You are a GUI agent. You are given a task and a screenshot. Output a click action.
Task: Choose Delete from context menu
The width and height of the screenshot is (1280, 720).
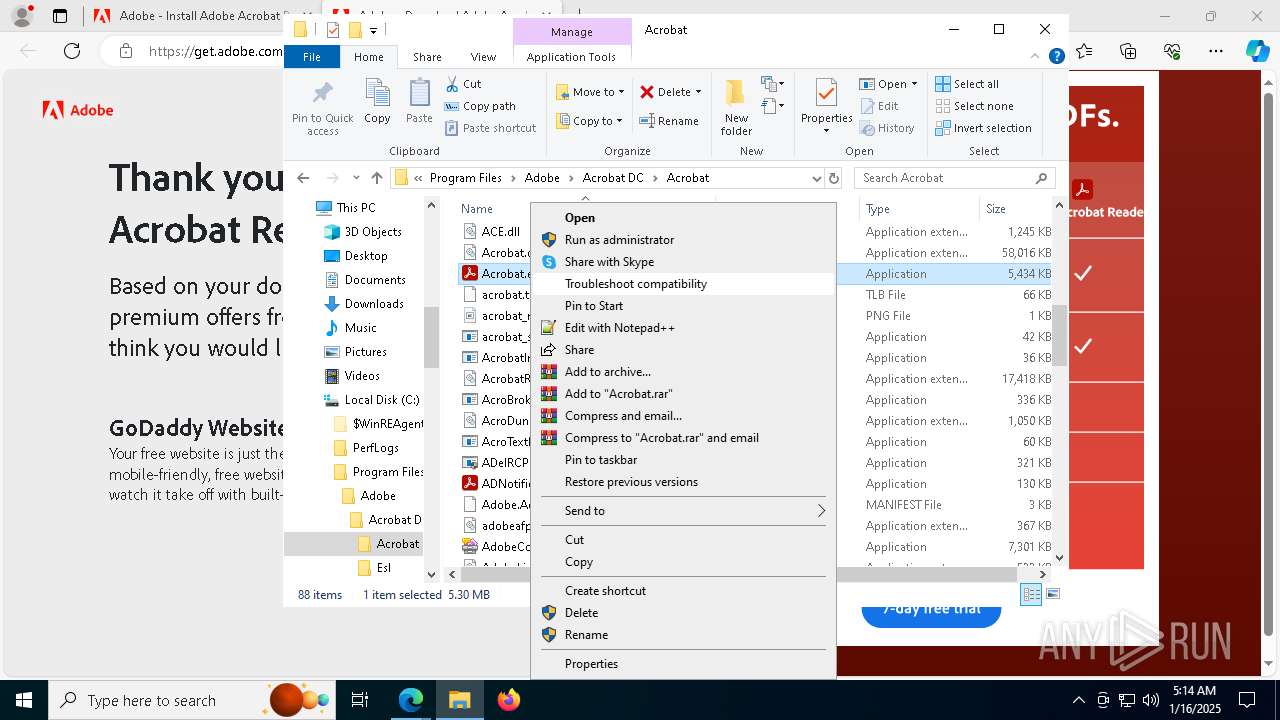click(683, 612)
